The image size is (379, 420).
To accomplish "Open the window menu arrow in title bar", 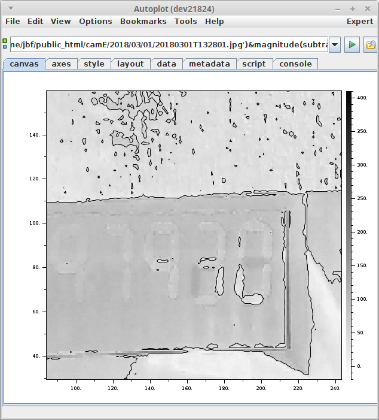I will pyautogui.click(x=10, y=8).
